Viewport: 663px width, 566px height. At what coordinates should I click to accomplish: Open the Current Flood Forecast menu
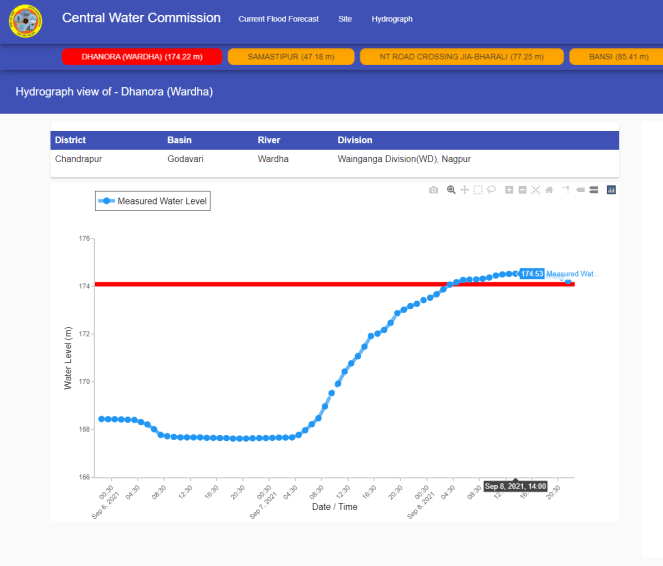click(x=281, y=19)
